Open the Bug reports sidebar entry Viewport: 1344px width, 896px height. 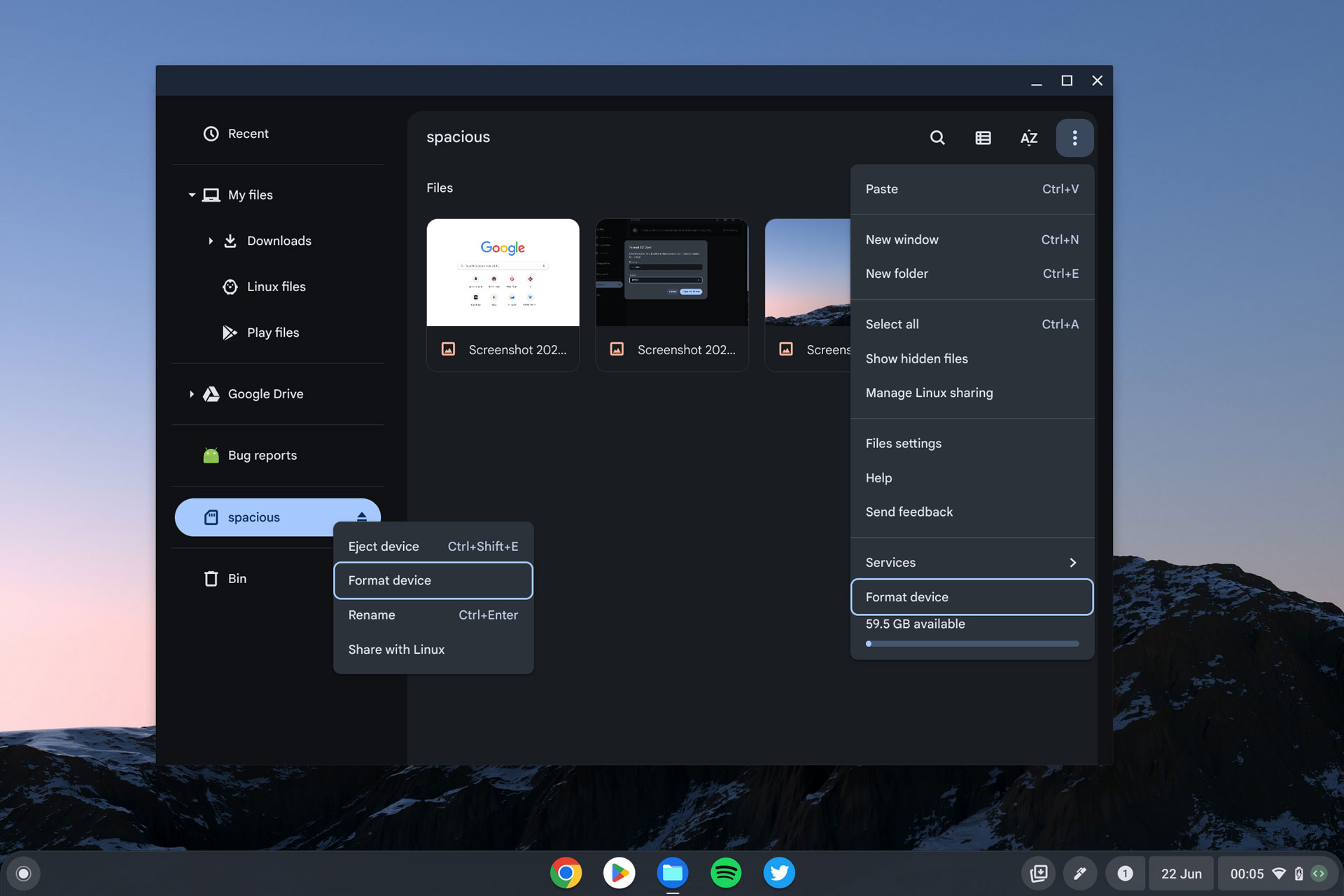(277, 456)
